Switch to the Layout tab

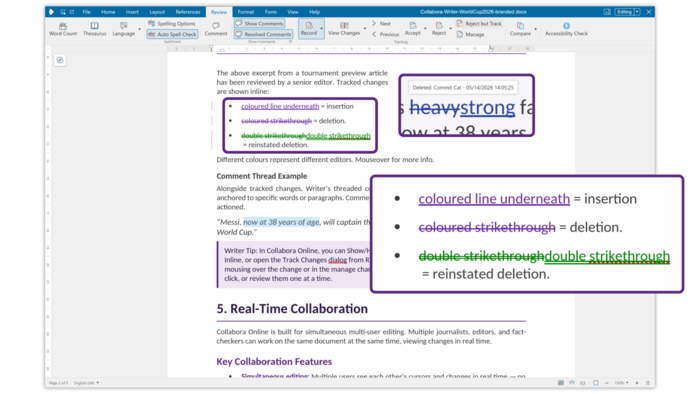point(157,12)
